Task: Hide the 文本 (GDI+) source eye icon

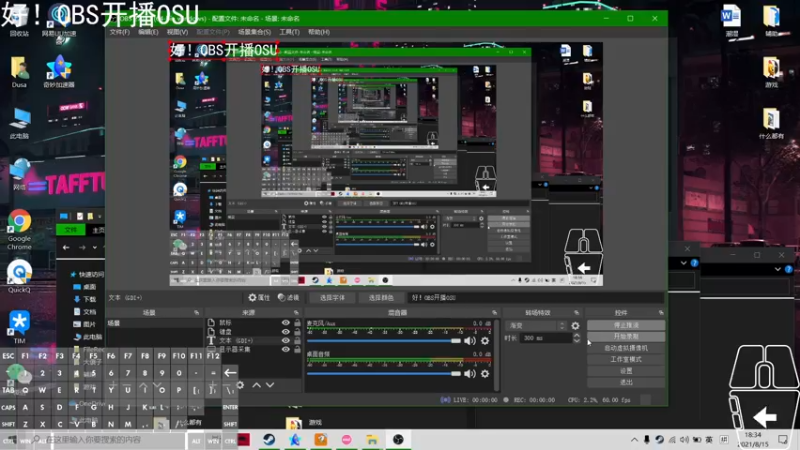Action: click(x=285, y=340)
